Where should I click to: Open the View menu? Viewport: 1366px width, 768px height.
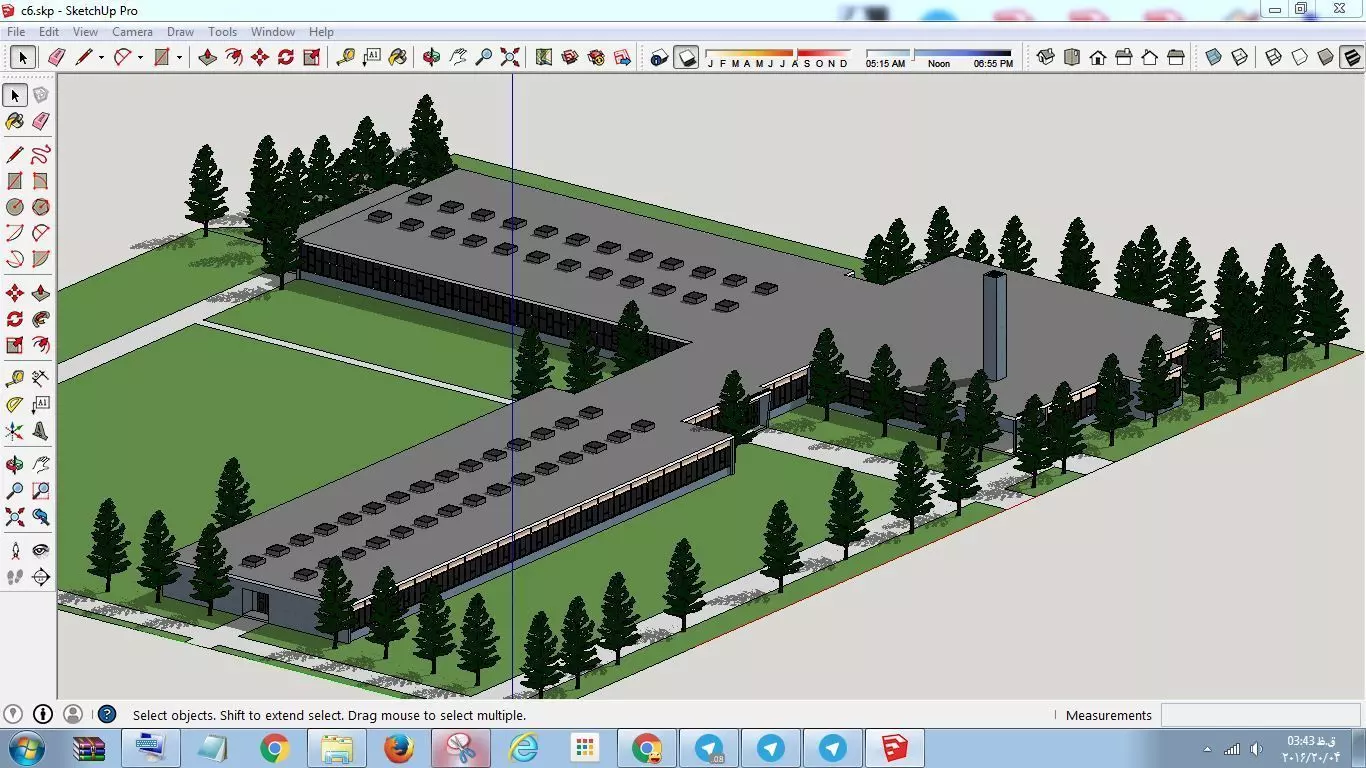(85, 32)
